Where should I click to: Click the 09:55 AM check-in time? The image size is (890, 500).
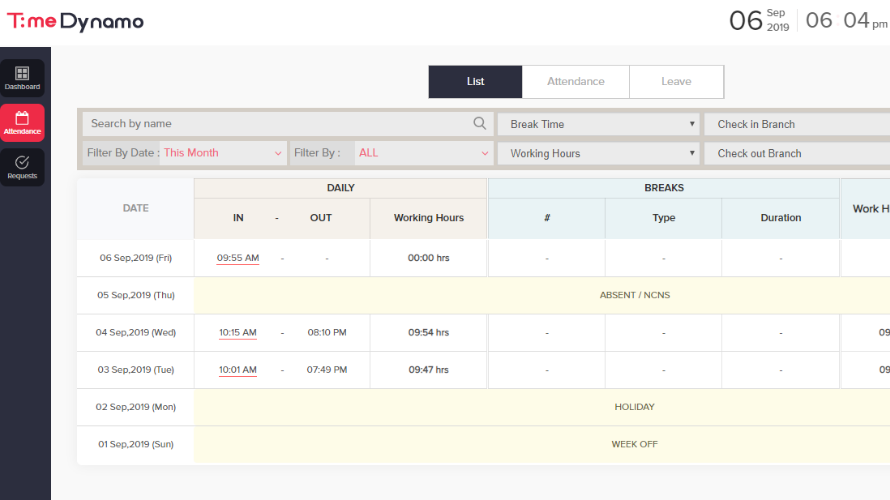[238, 258]
